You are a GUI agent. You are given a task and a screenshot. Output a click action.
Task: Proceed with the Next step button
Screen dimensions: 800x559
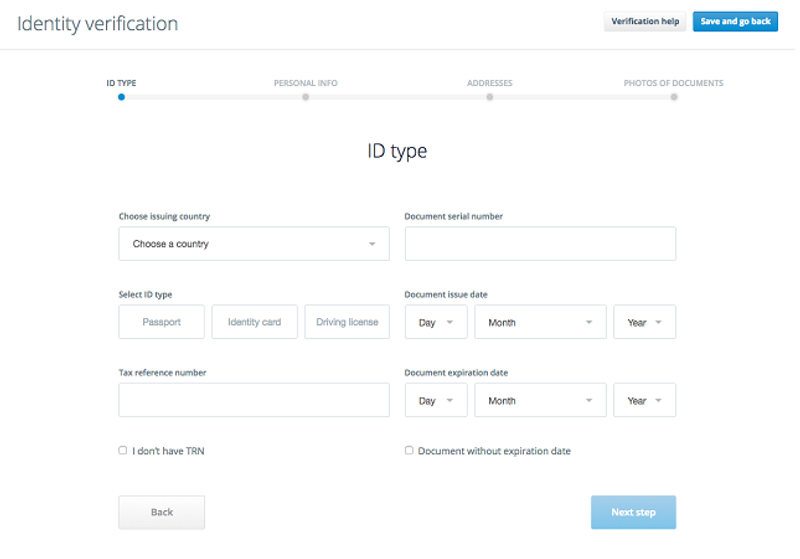coord(633,512)
